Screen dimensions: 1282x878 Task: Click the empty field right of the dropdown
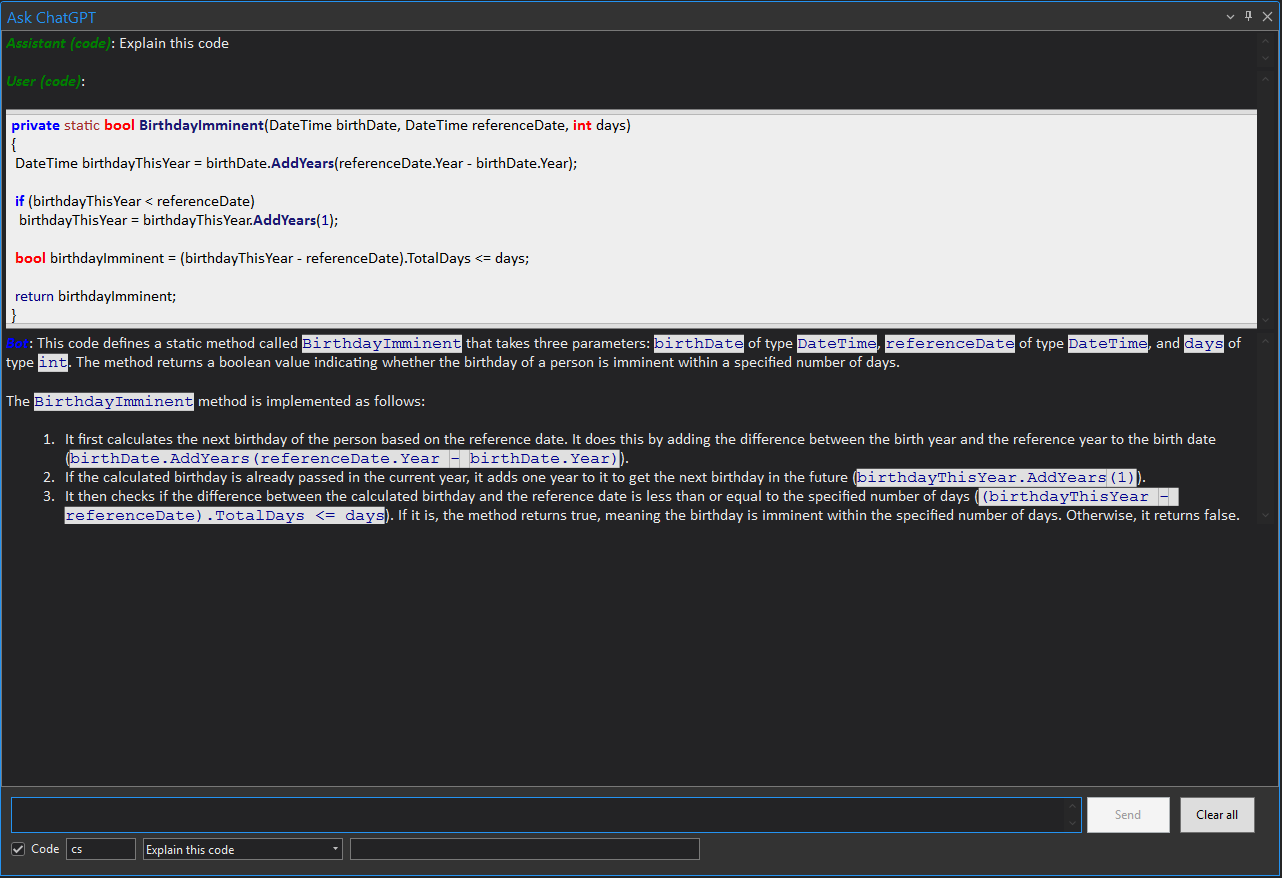pyautogui.click(x=524, y=849)
